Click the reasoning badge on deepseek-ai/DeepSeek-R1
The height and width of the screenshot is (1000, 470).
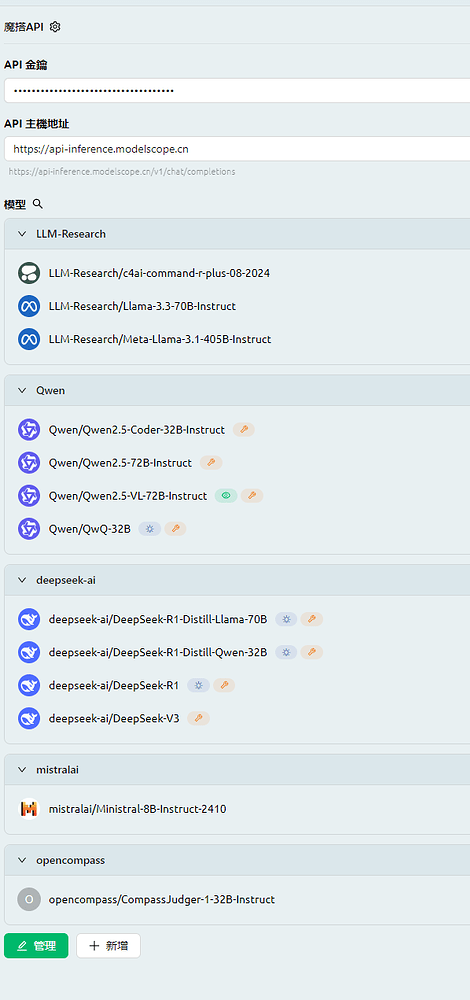pyautogui.click(x=198, y=685)
